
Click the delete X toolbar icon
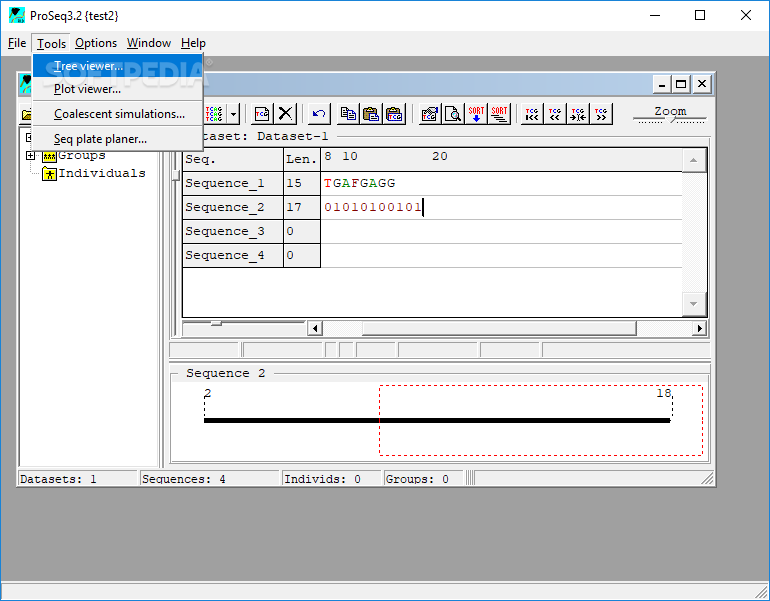(x=285, y=114)
